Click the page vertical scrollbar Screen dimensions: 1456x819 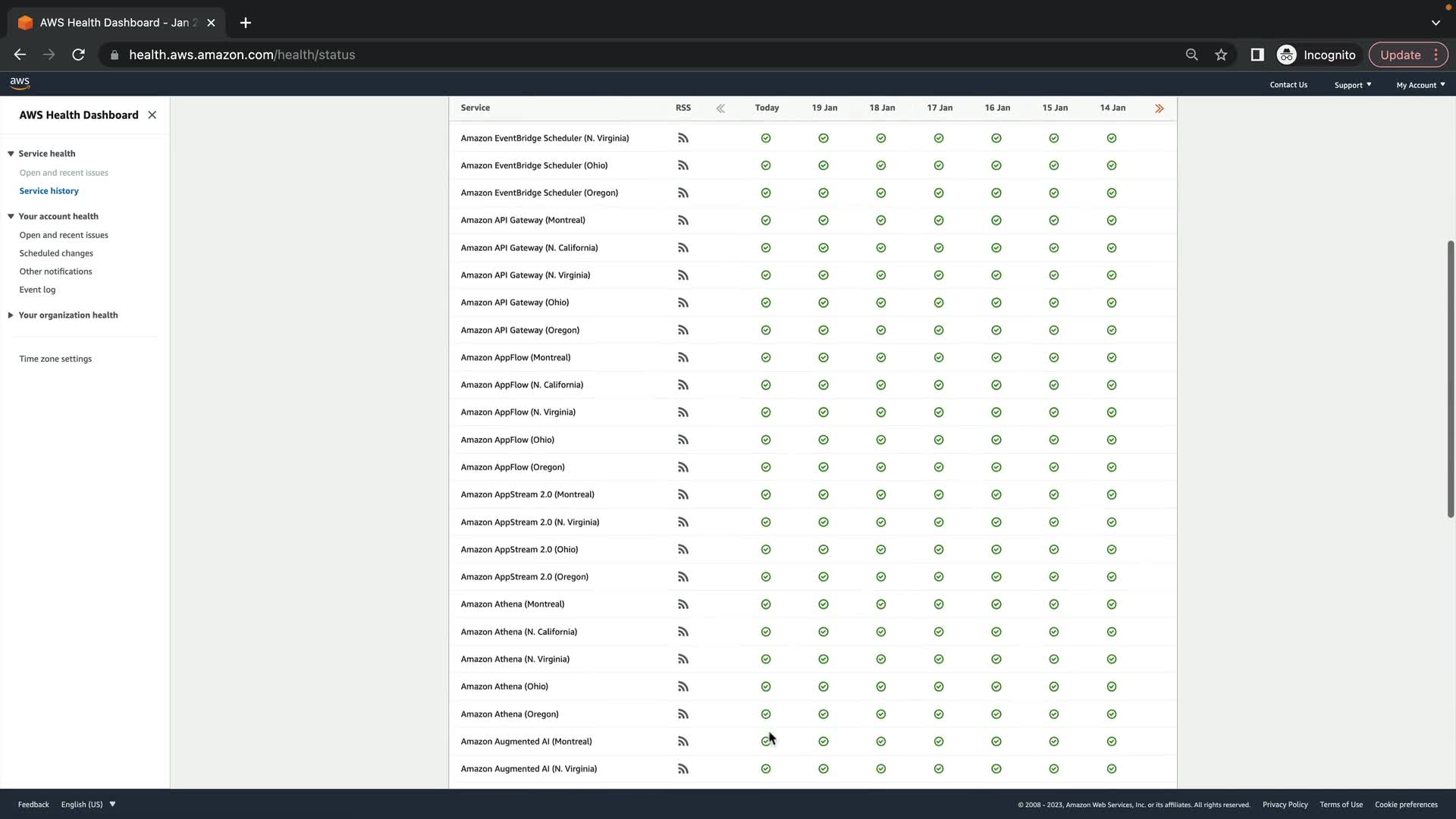point(1450,379)
